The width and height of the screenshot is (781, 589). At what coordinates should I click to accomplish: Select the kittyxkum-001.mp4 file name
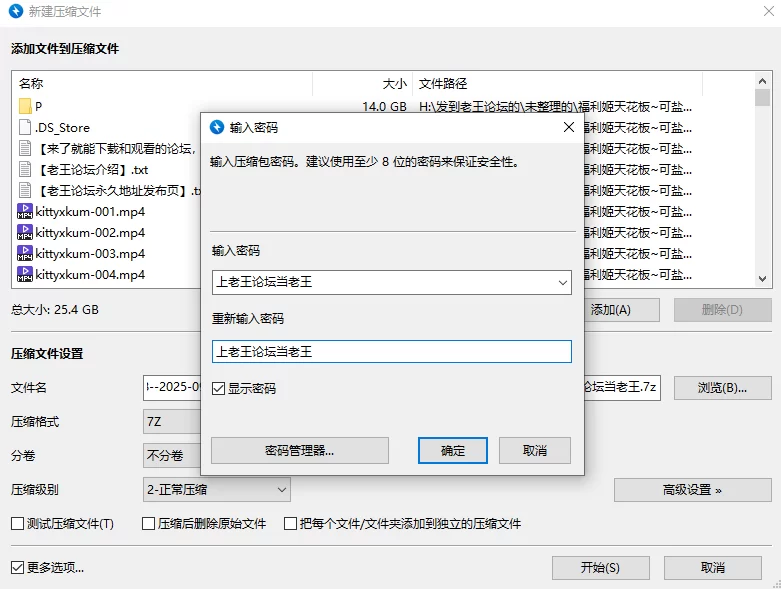pos(90,212)
